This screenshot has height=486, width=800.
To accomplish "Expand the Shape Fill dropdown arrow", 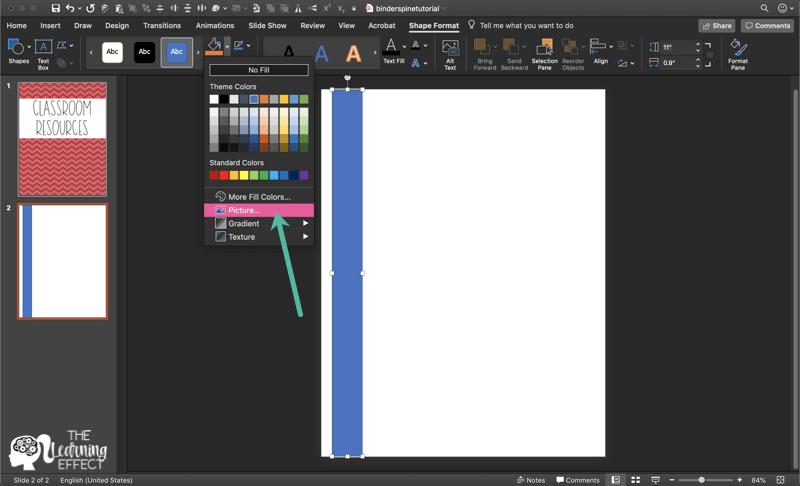I will coord(227,46).
